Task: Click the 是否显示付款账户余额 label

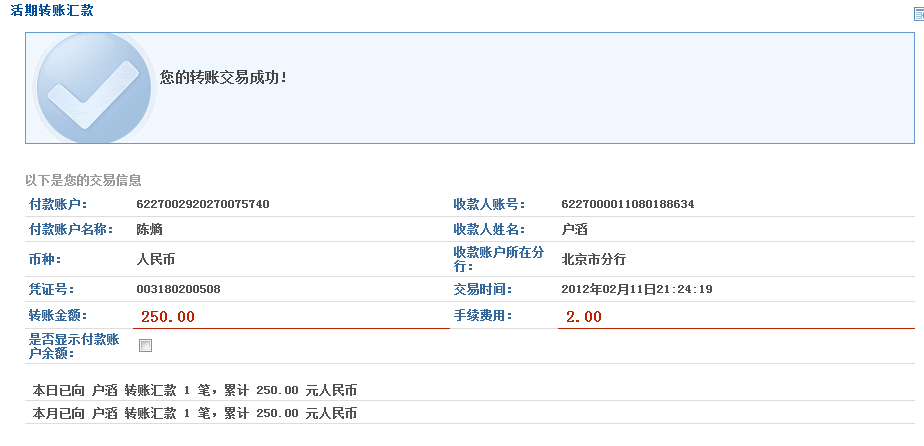Action: [x=74, y=346]
